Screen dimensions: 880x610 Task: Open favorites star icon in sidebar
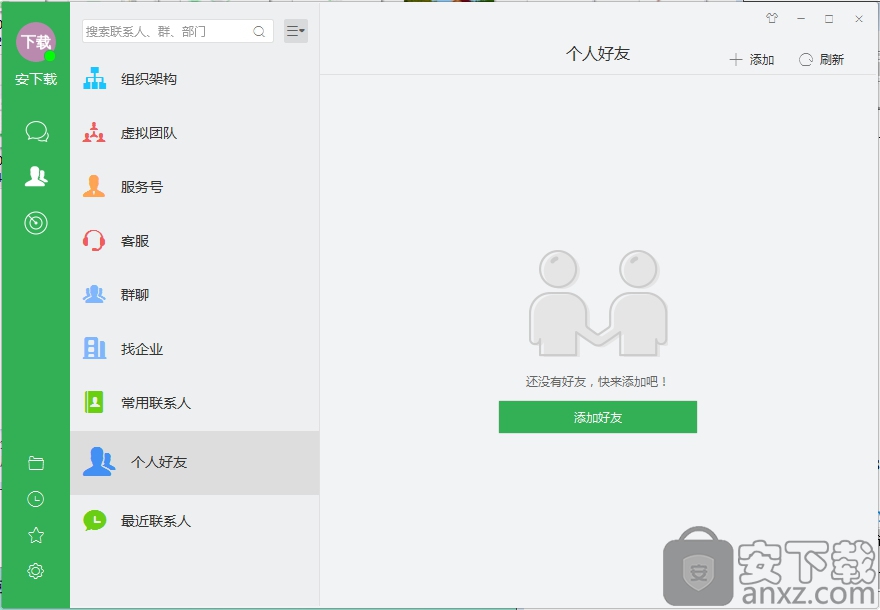[x=36, y=535]
